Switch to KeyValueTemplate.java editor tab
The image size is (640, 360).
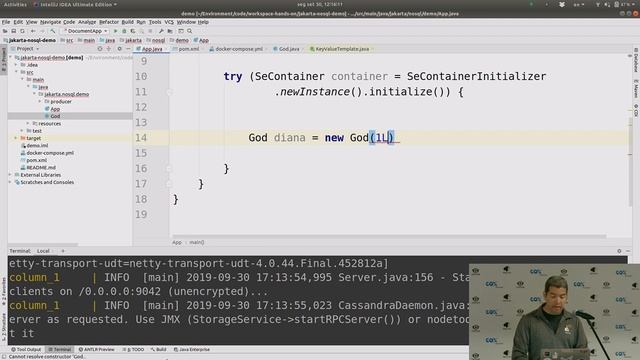click(x=341, y=49)
